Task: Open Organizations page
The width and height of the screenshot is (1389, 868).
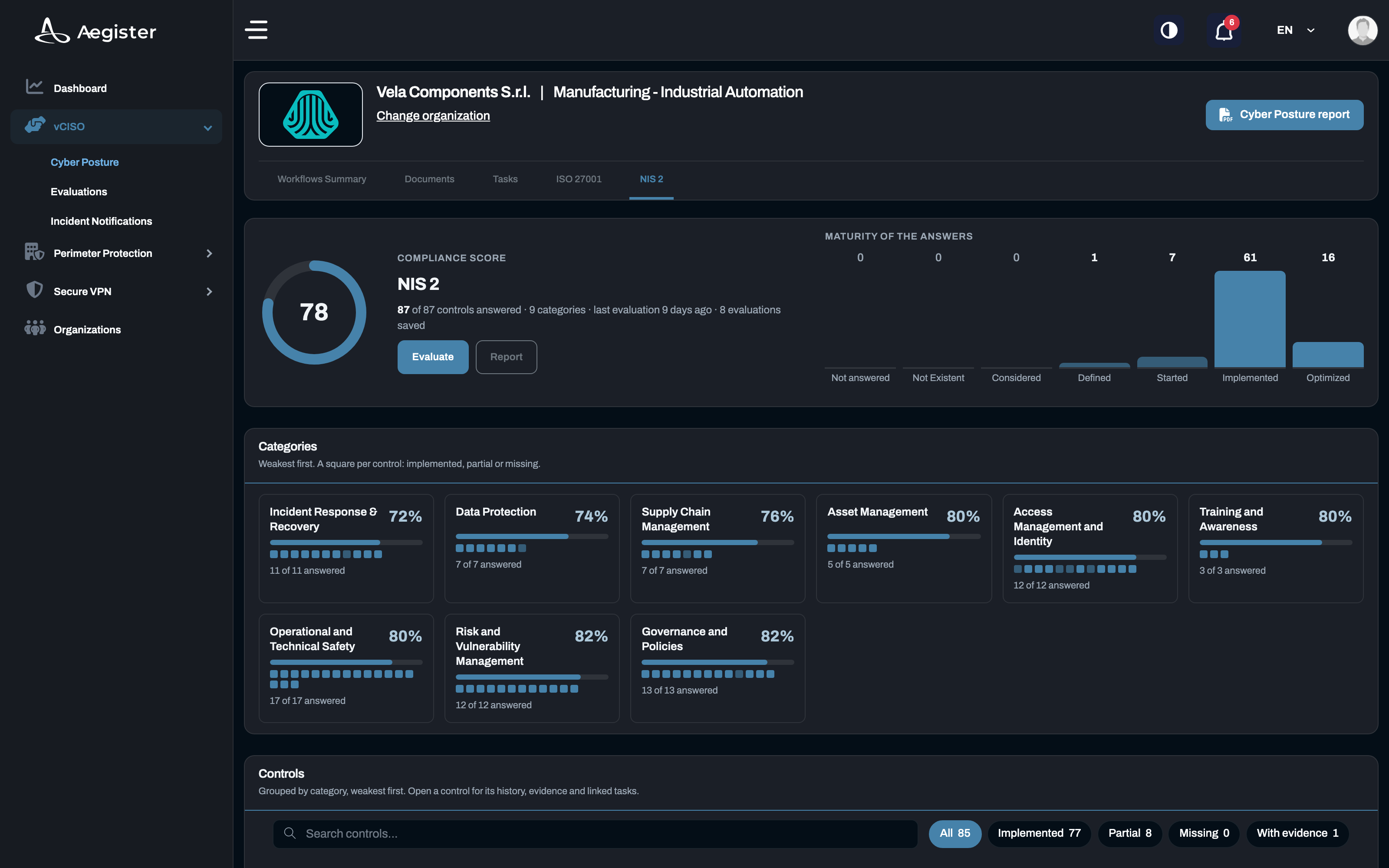Action: coord(87,329)
